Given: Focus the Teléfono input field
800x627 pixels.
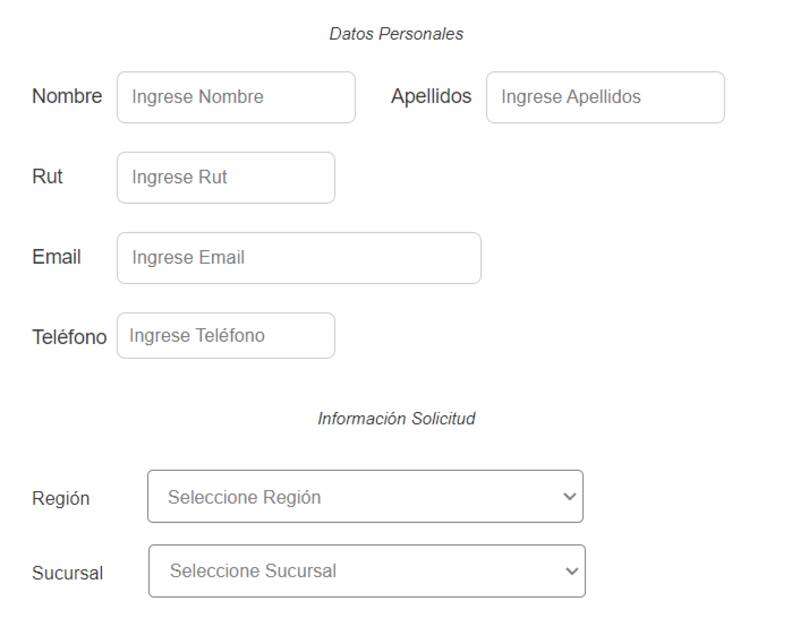Looking at the screenshot, I should coord(225,336).
